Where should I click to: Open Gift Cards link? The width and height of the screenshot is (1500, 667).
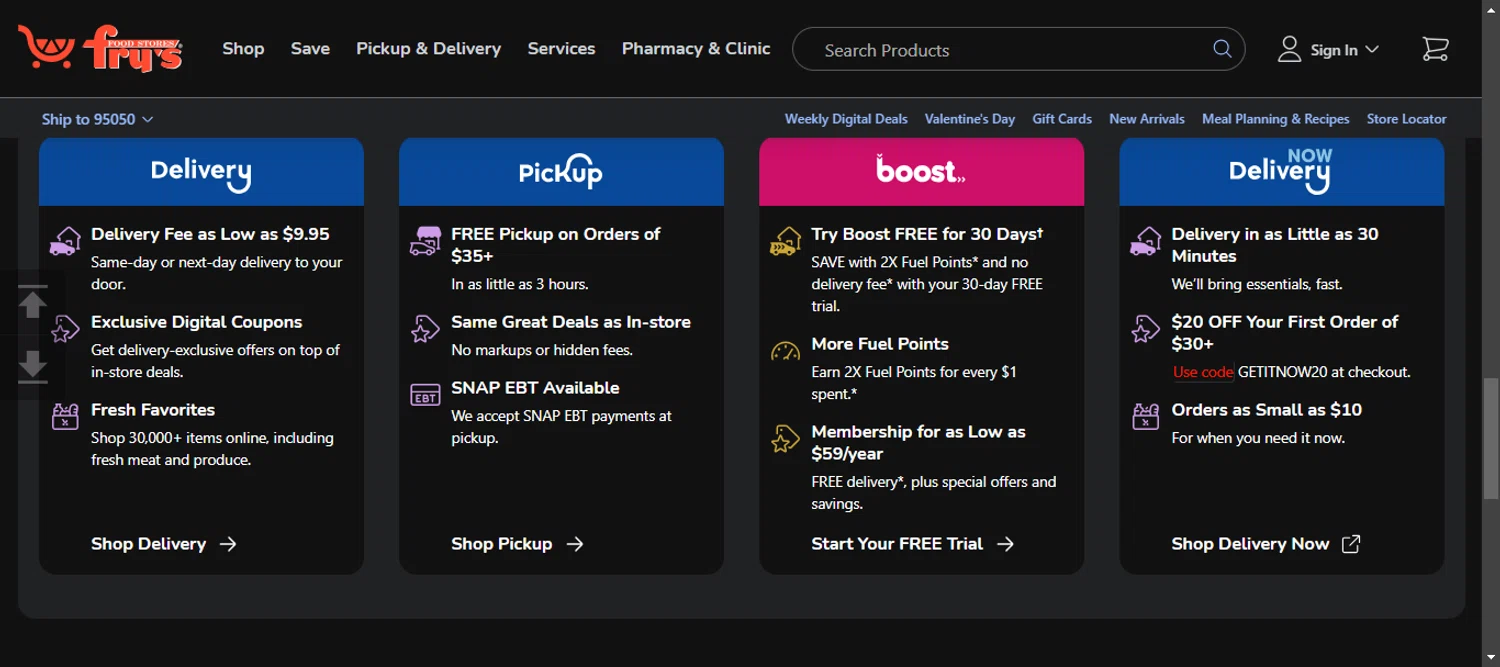[x=1062, y=119]
